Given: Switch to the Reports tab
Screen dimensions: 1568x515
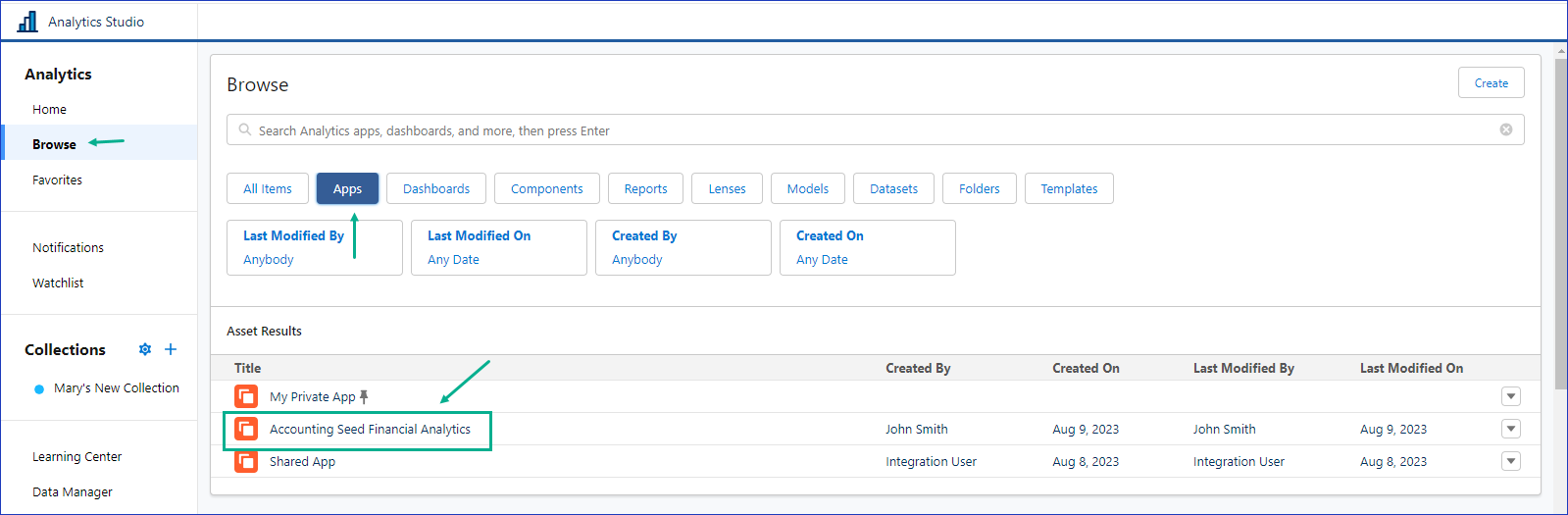Looking at the screenshot, I should [645, 188].
